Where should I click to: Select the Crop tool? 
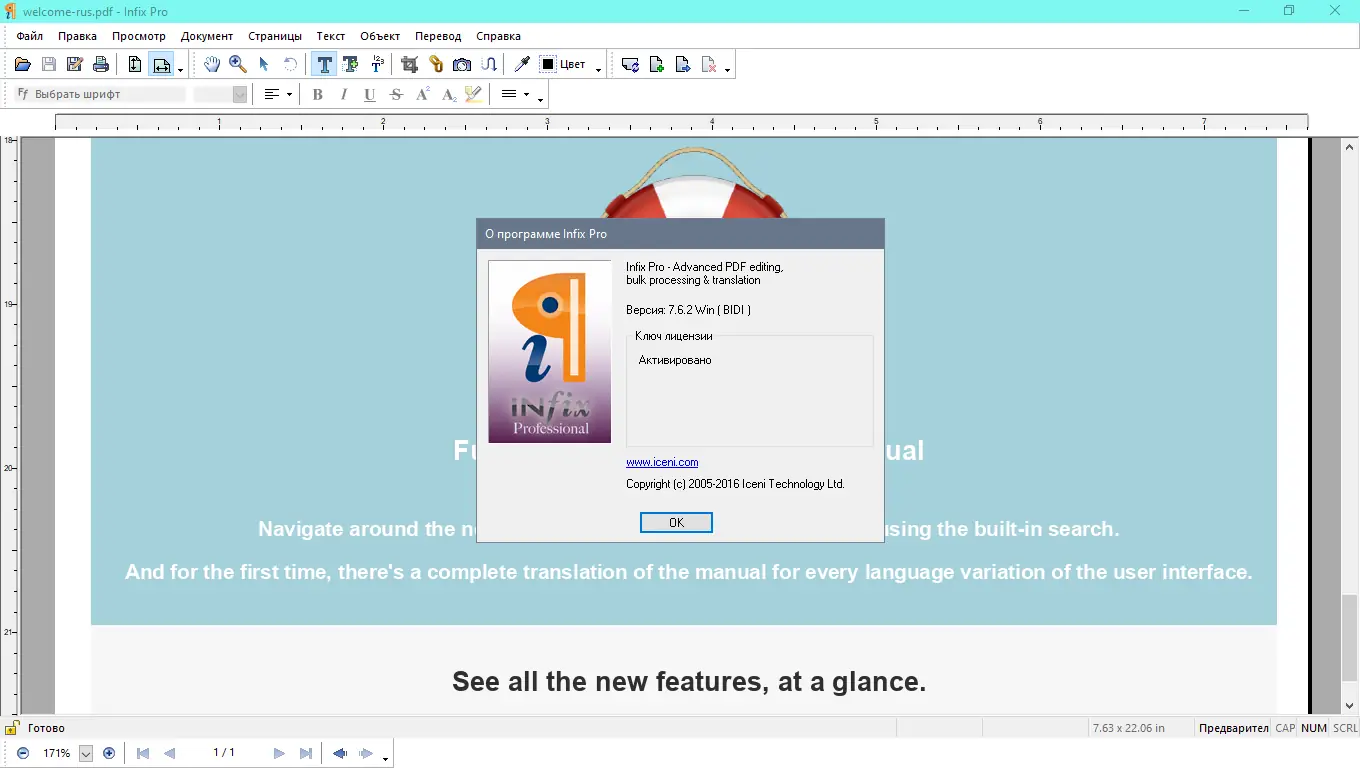coord(409,65)
